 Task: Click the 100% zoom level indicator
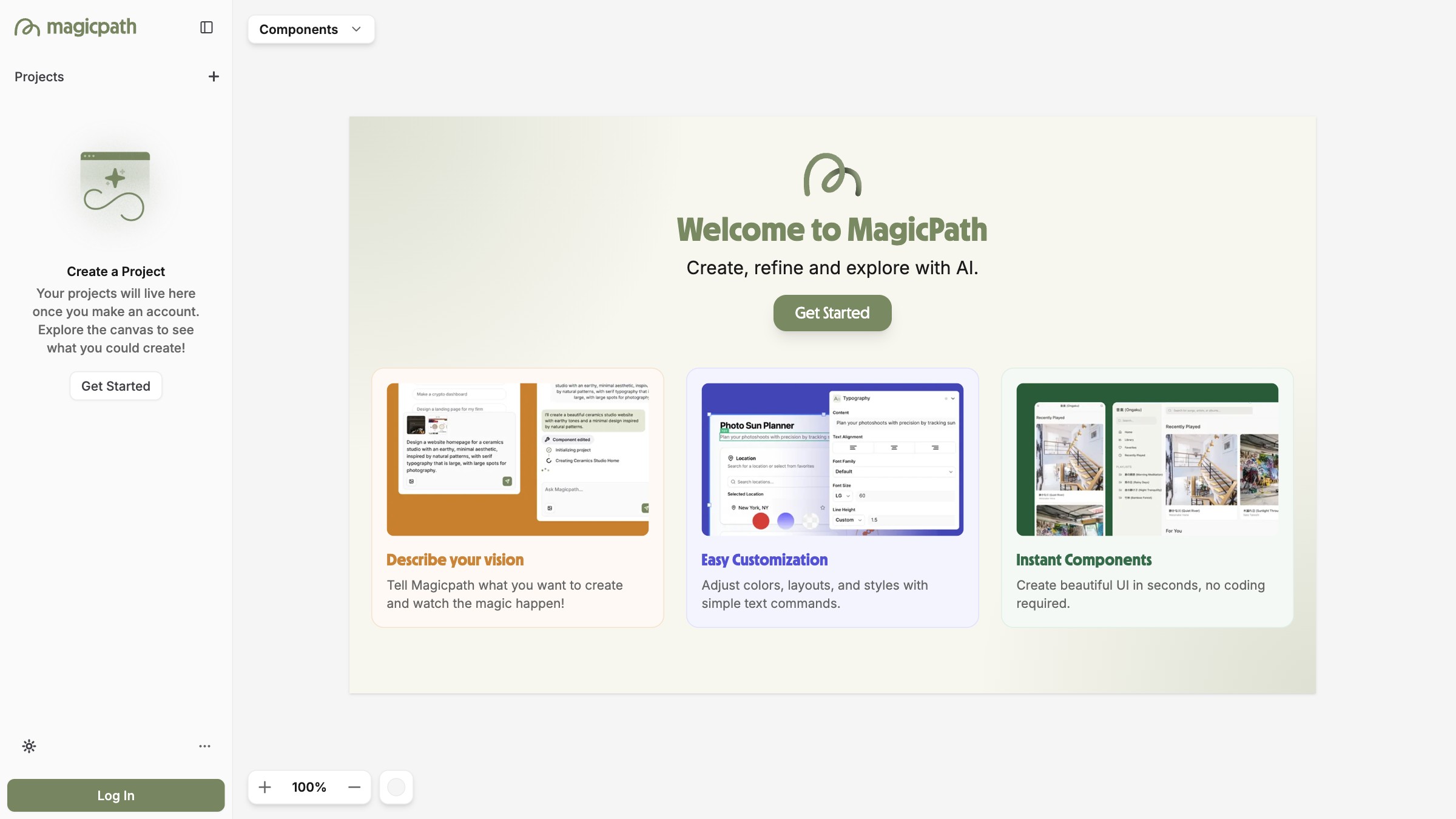click(x=309, y=787)
